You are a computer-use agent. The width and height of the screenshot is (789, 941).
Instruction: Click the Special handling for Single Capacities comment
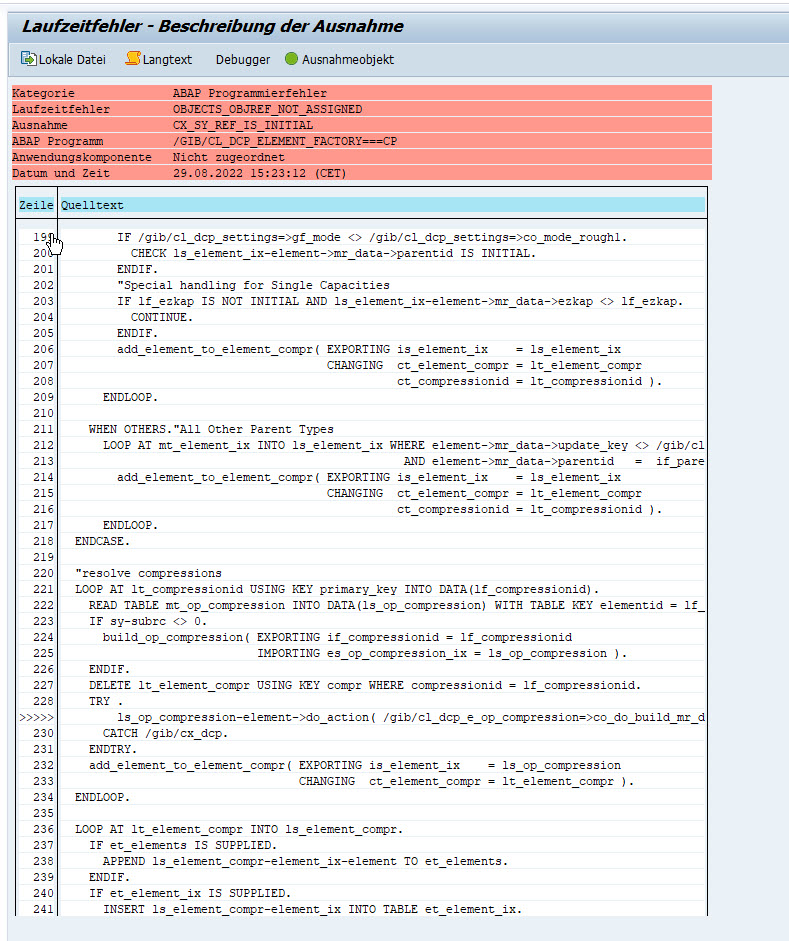click(252, 285)
